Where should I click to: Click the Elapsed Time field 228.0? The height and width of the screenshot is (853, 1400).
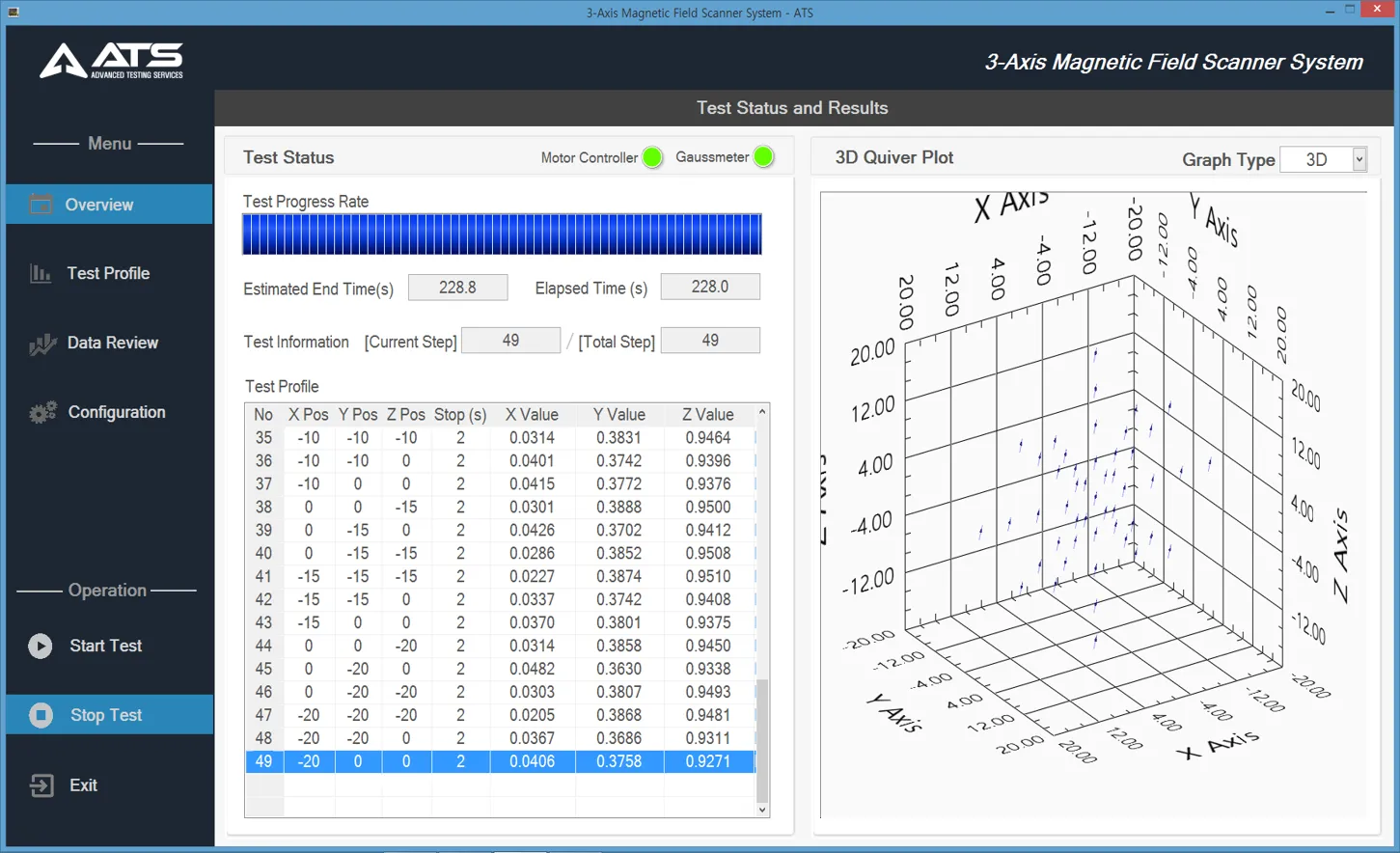(x=710, y=288)
